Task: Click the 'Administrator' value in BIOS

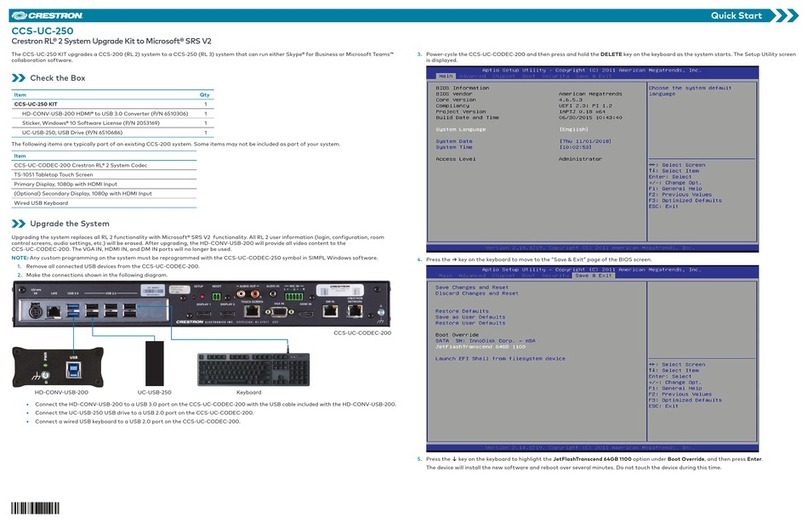Action: point(580,159)
